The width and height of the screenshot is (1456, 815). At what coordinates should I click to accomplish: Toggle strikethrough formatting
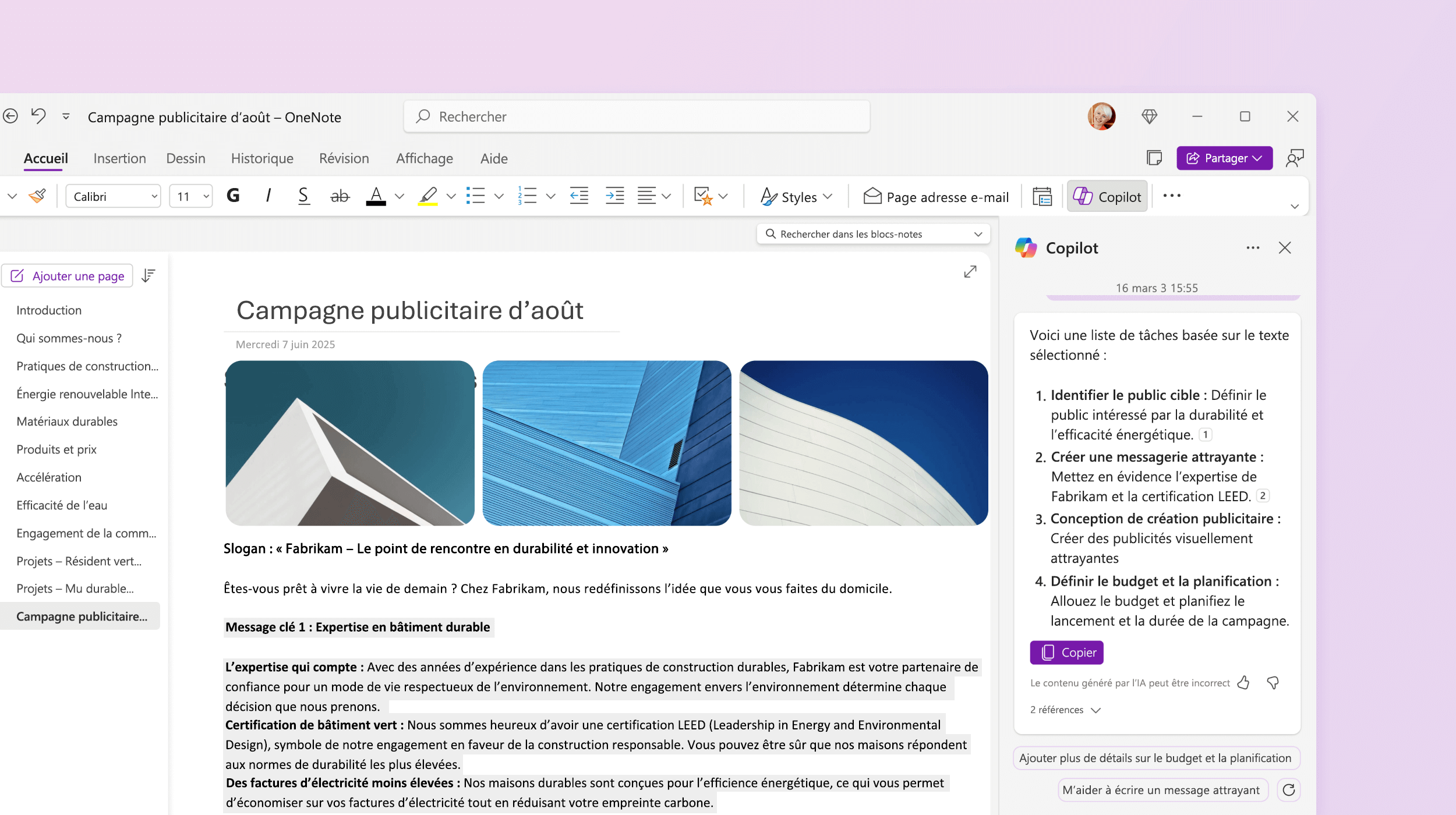340,196
